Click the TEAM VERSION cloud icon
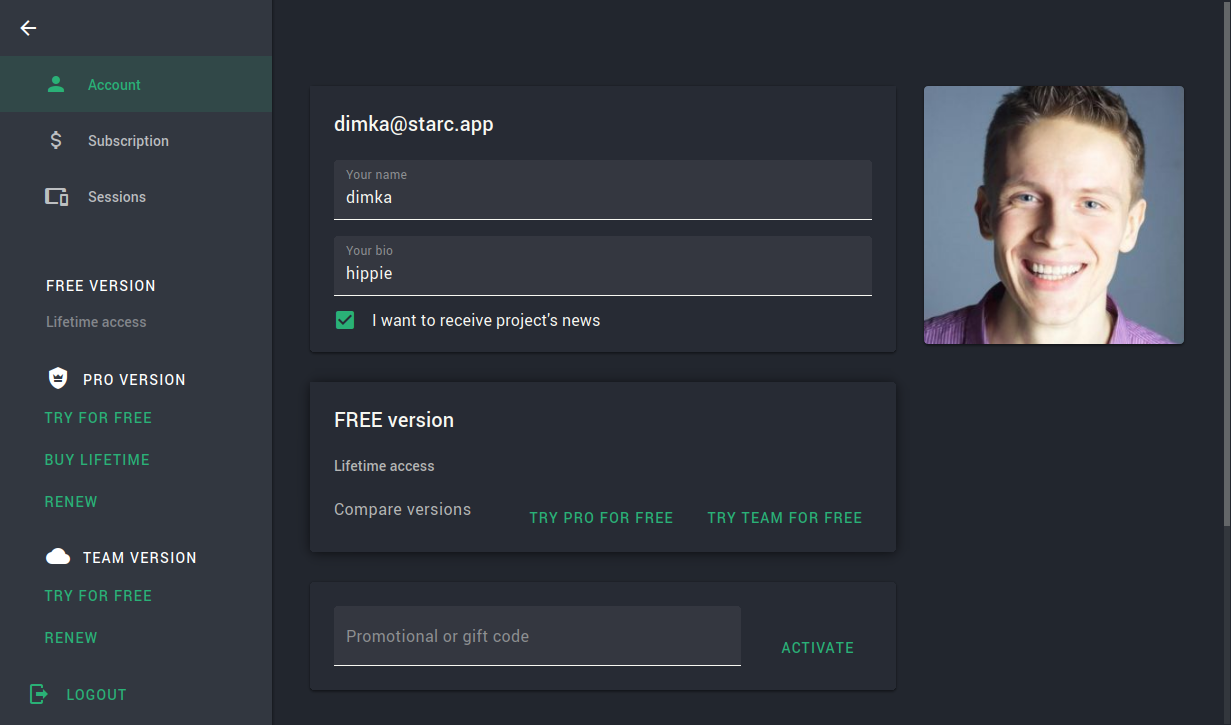 click(58, 556)
